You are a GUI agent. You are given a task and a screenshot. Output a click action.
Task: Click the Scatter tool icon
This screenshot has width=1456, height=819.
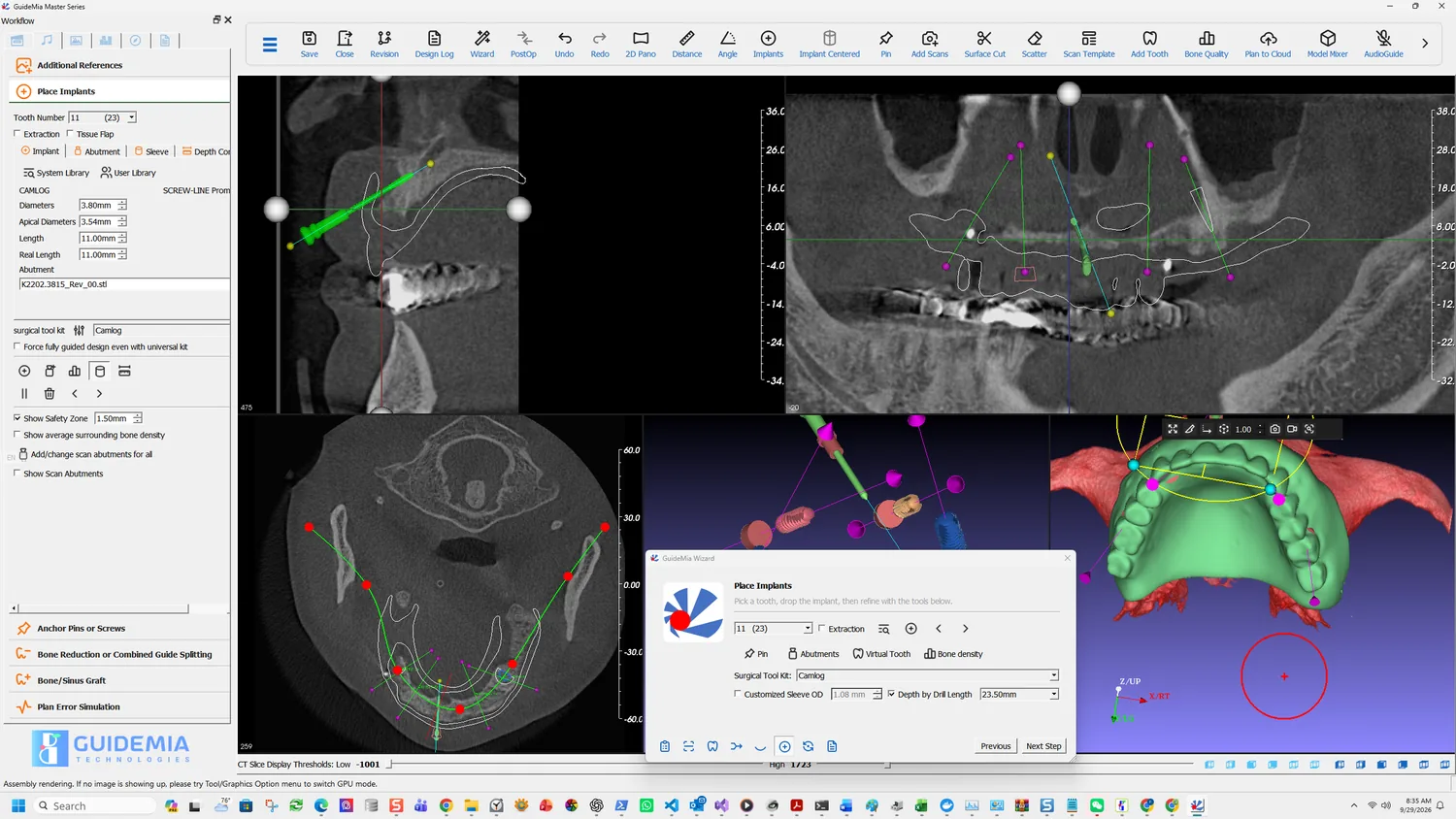(x=1035, y=44)
